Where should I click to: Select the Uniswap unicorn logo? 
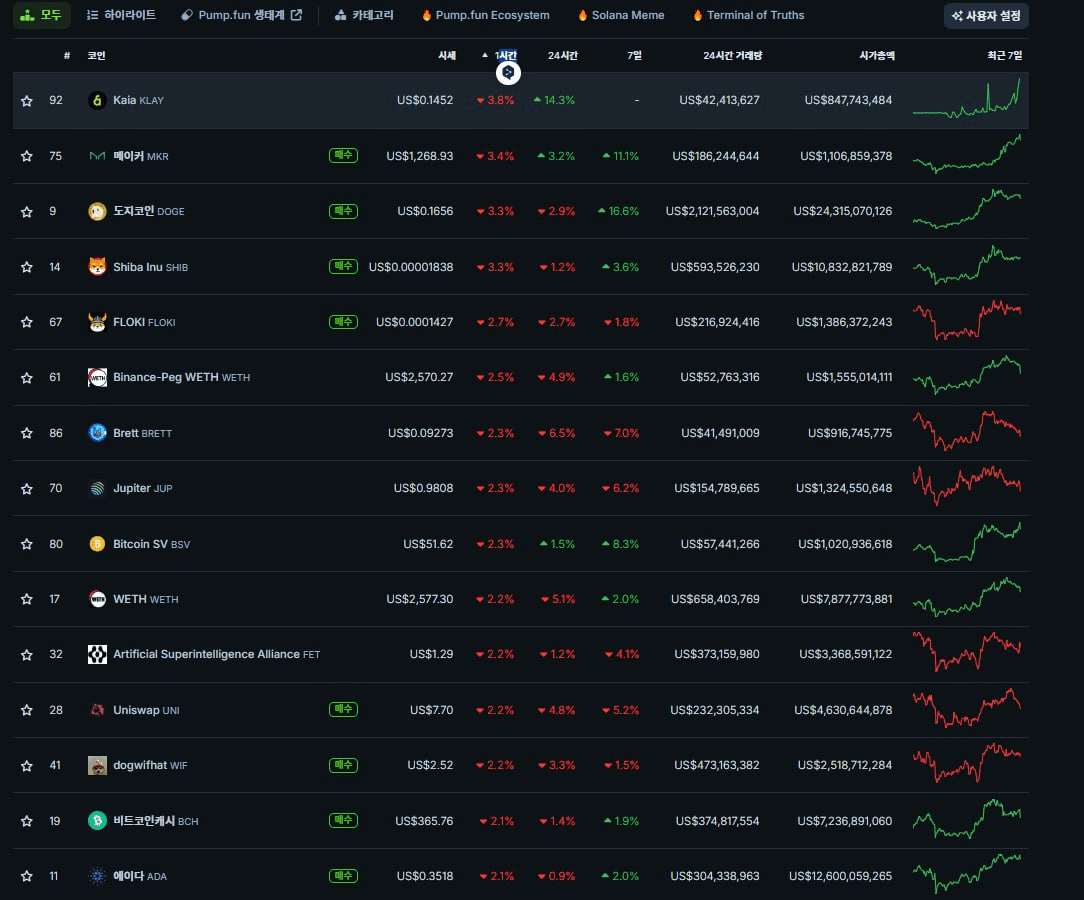pyautogui.click(x=97, y=710)
